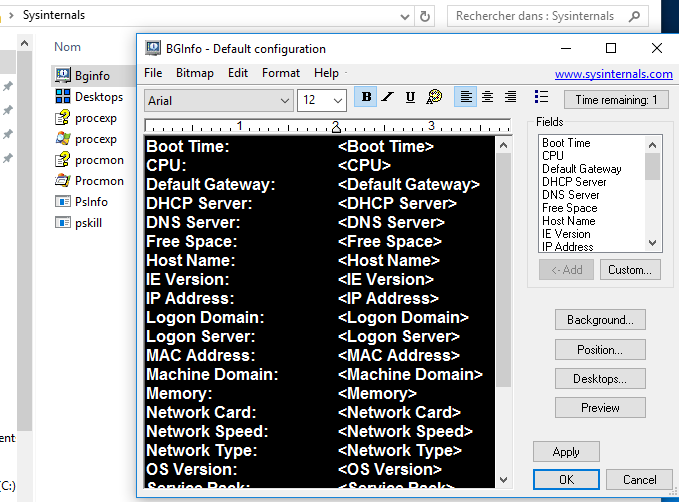The width and height of the screenshot is (679, 502).
Task: Toggle Underline formatting button
Action: pos(410,97)
